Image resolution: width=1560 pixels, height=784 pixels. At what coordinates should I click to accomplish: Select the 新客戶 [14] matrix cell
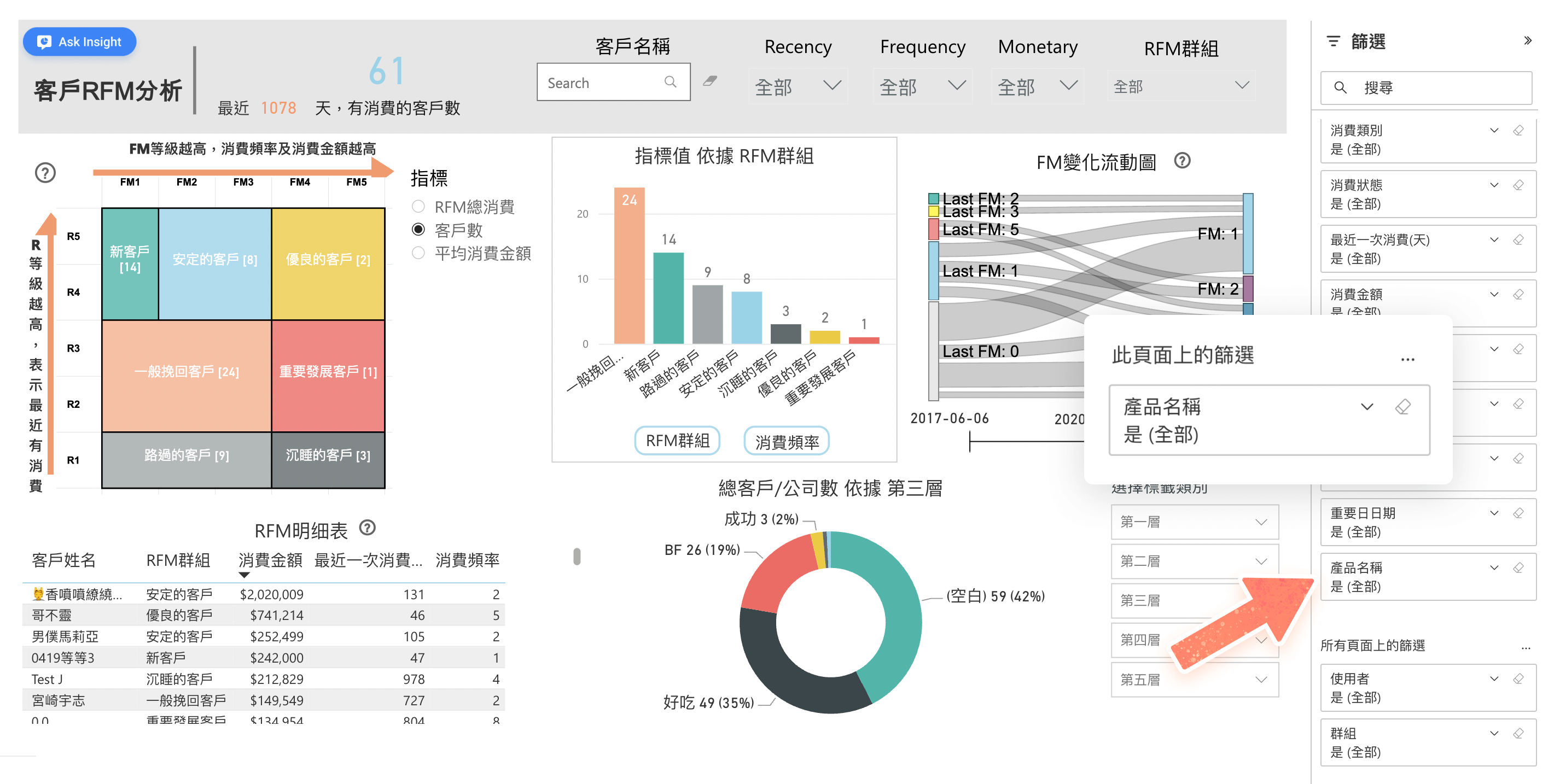[x=130, y=264]
